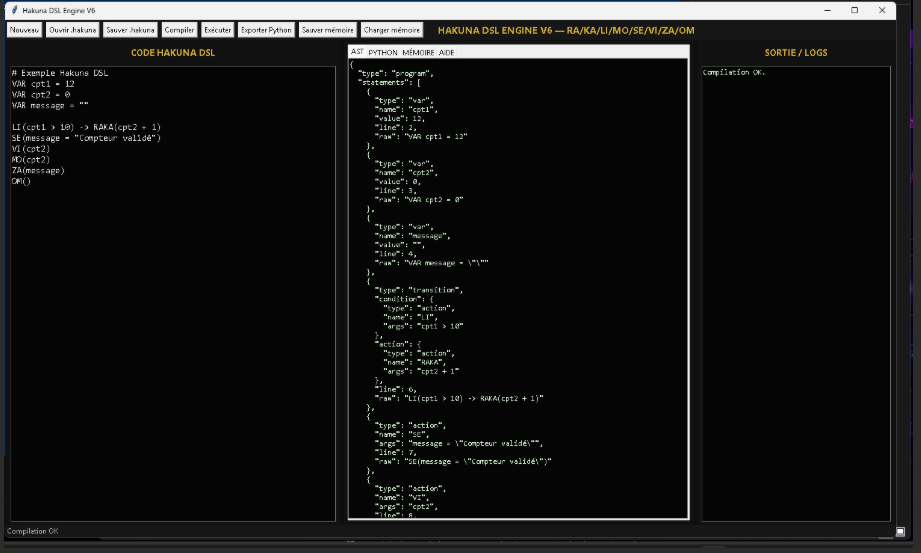
Task: Click the code line 'ZA(message)'
Action: click(x=38, y=170)
